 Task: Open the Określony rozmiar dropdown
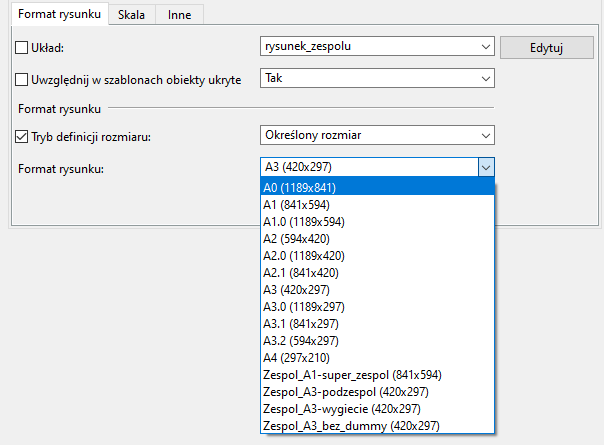(x=377, y=135)
